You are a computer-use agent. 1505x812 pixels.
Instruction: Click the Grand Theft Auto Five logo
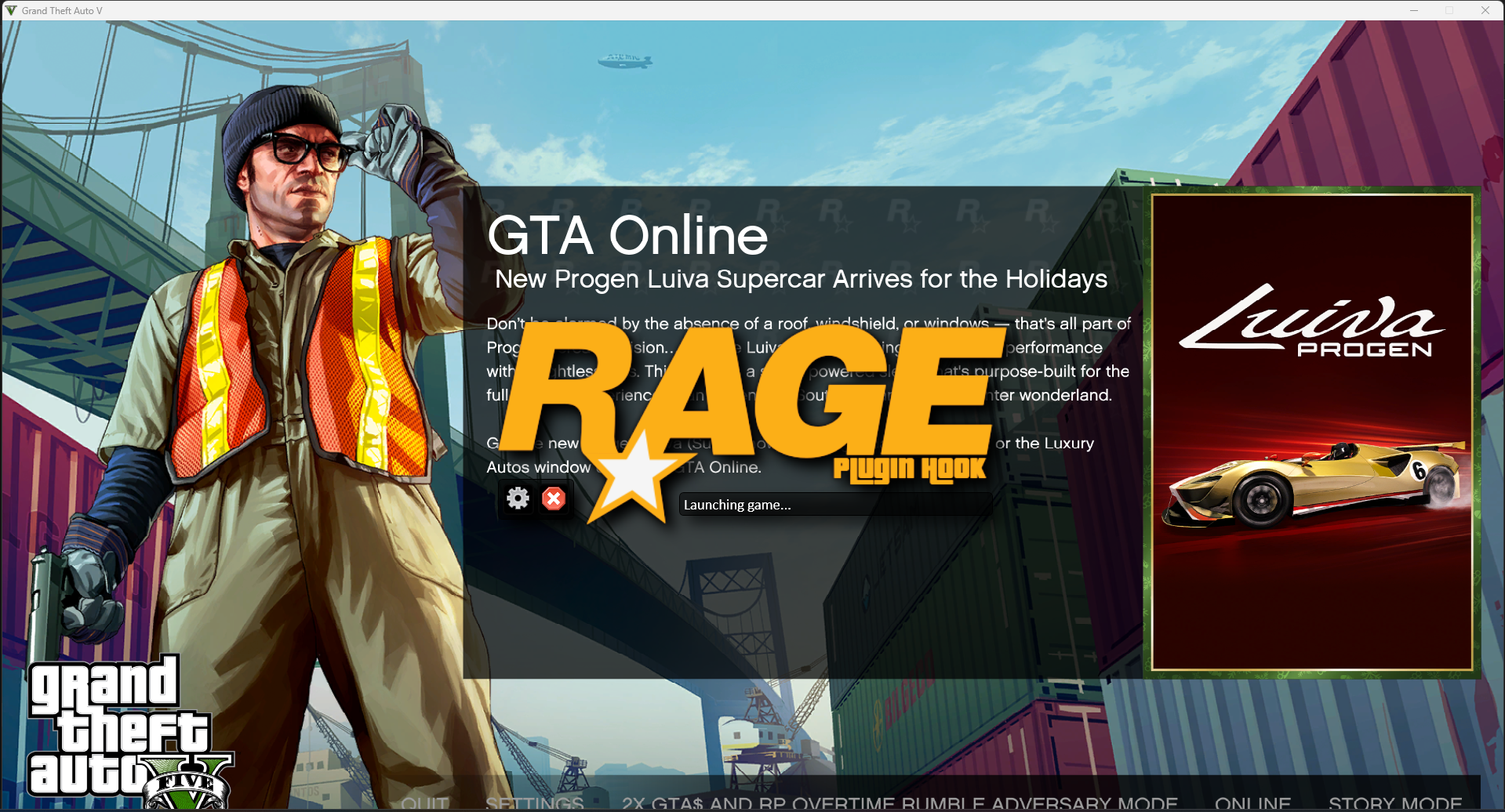click(129, 732)
